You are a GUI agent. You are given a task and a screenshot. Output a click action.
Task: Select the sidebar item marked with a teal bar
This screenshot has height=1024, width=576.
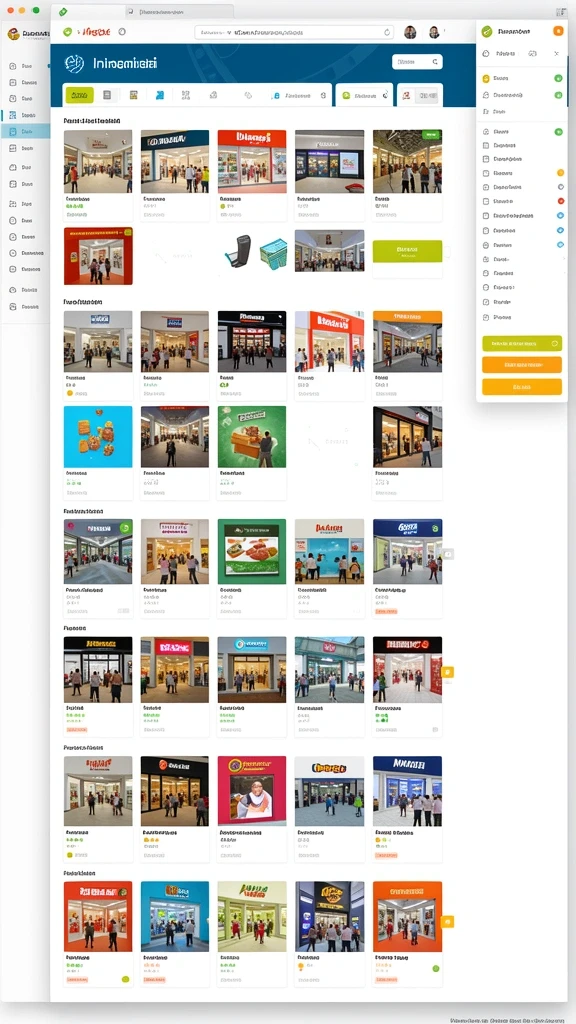pos(25,115)
